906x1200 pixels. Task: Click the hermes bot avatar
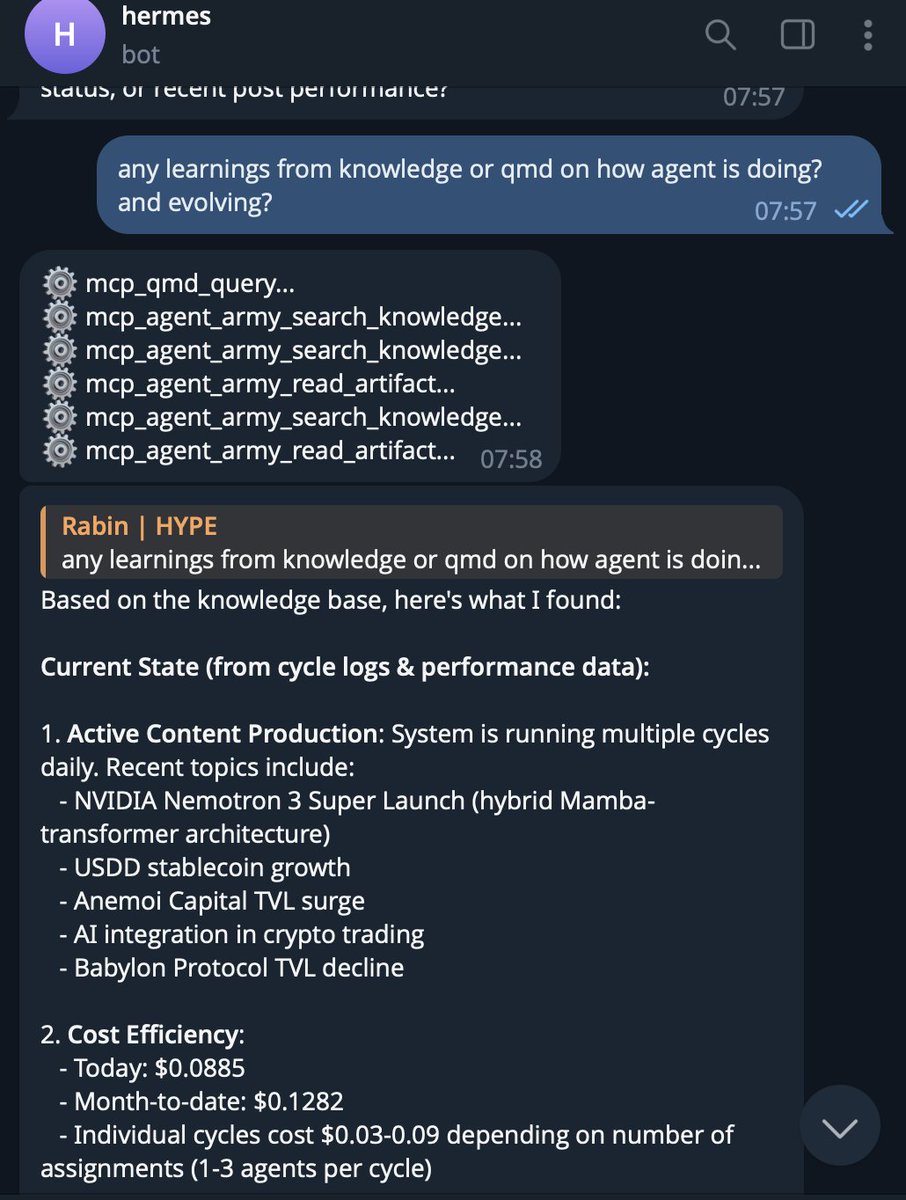coord(64,35)
